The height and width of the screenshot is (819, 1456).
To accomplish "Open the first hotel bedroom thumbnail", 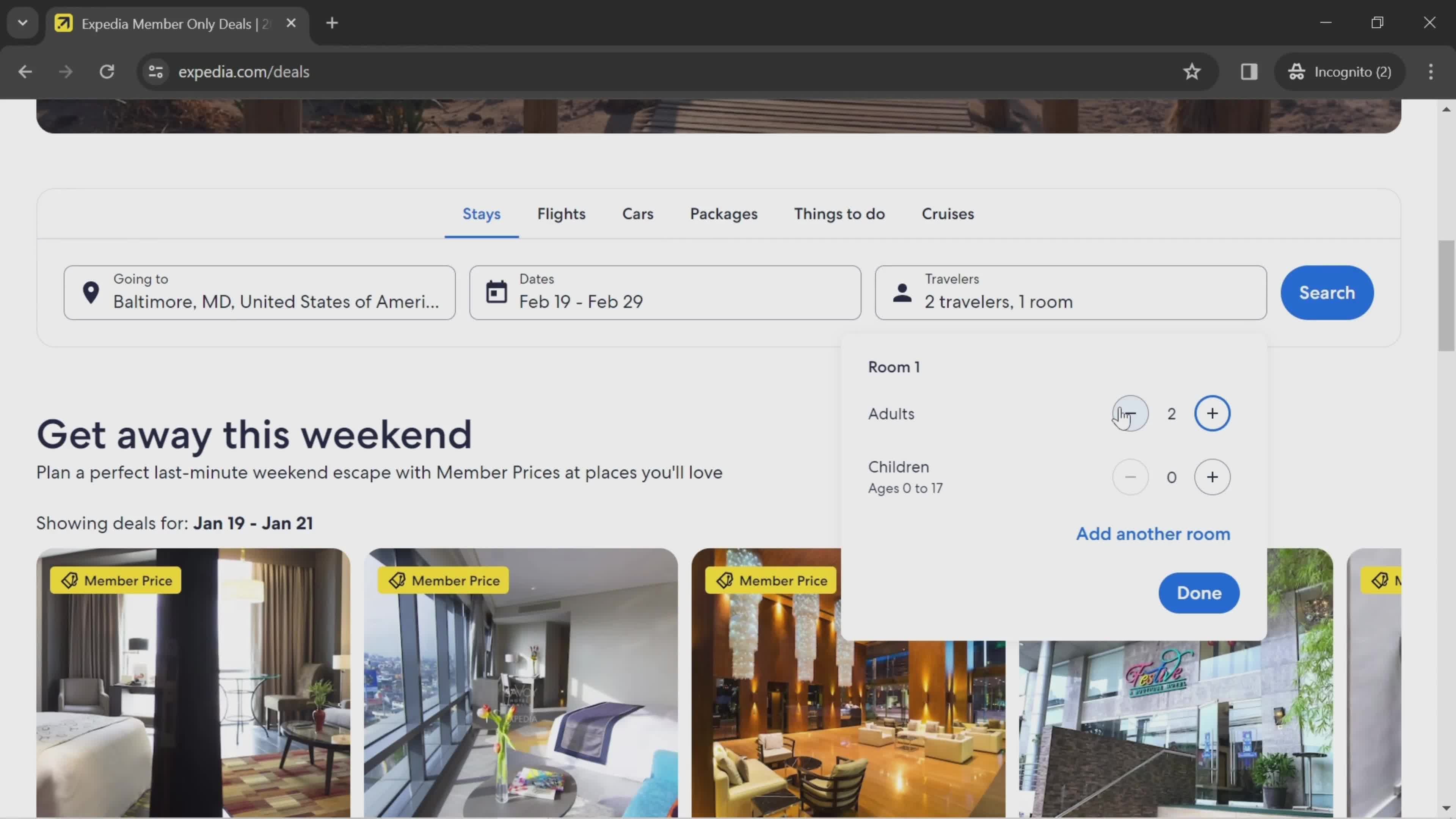I will (193, 683).
